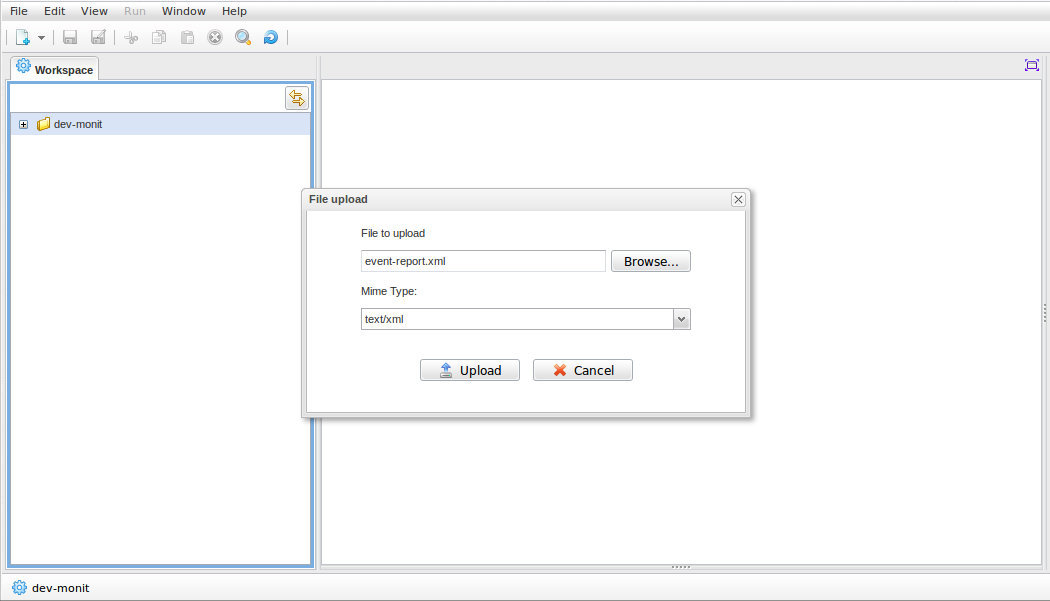Expand the dev-monit tree node
This screenshot has width=1050, height=601.
[23, 125]
